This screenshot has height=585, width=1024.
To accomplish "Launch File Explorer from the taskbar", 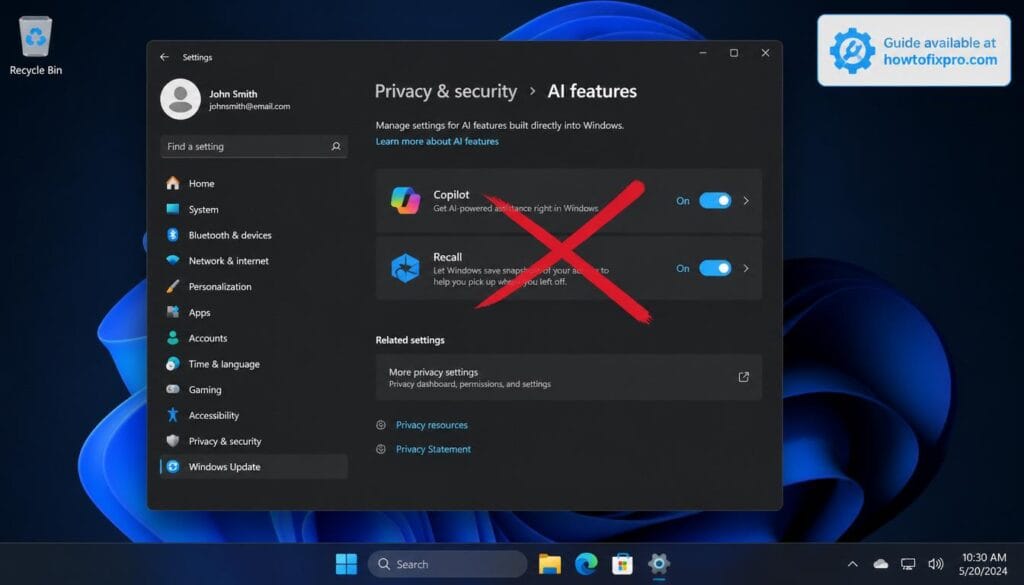I will (x=550, y=563).
